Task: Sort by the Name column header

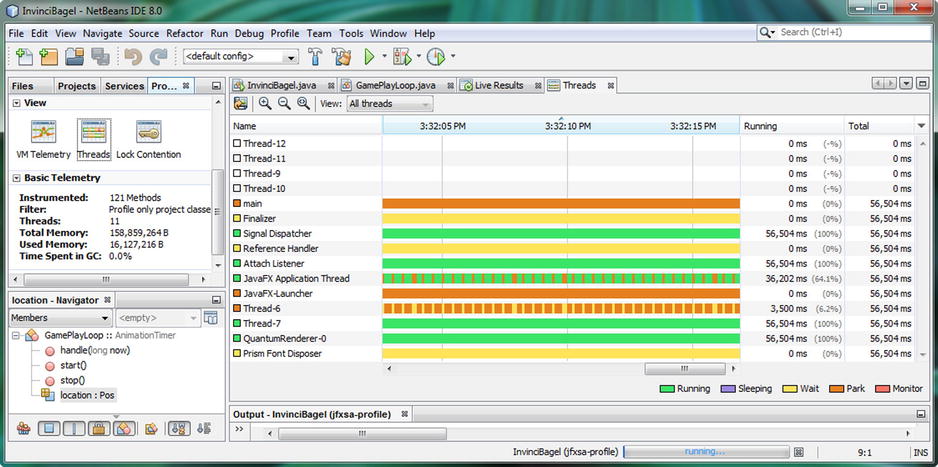Action: point(306,126)
